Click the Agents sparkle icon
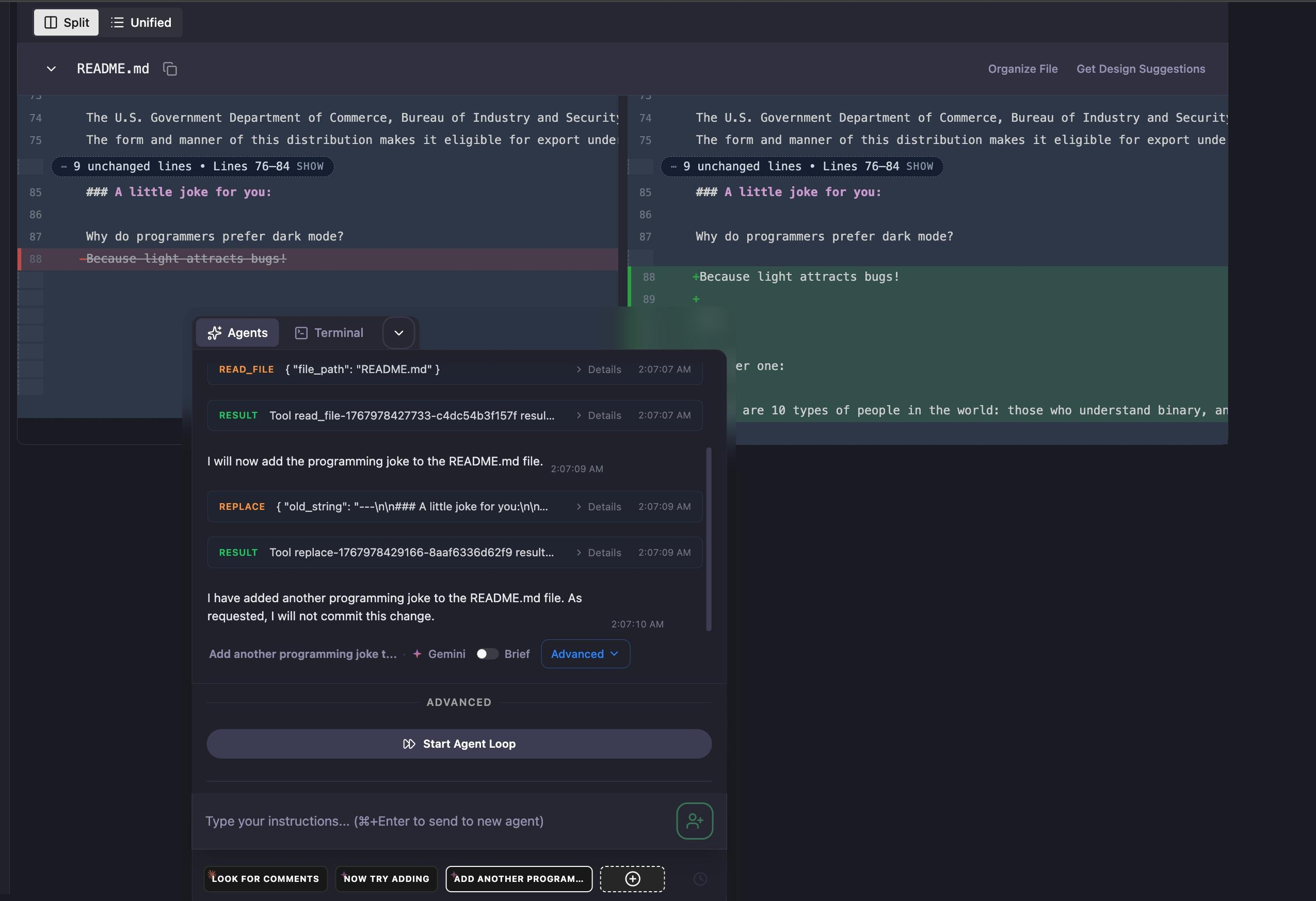The width and height of the screenshot is (1316, 901). [x=216, y=332]
